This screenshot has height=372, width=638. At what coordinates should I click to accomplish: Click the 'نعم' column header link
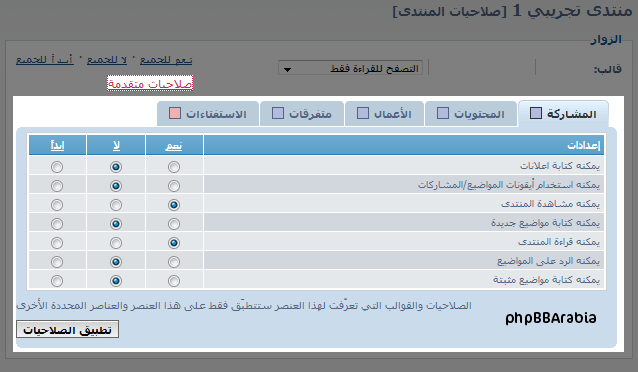click(x=174, y=146)
